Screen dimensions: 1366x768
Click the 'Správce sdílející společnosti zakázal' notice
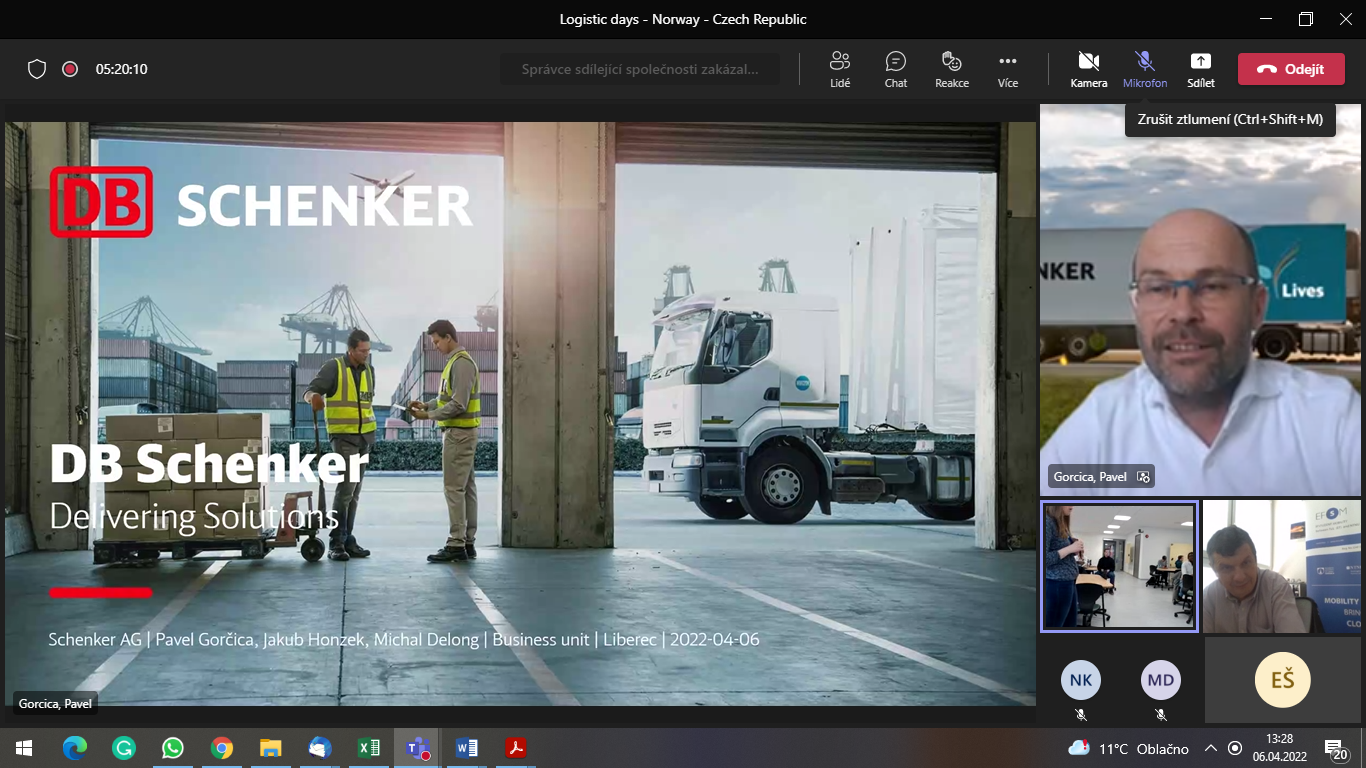click(x=640, y=69)
